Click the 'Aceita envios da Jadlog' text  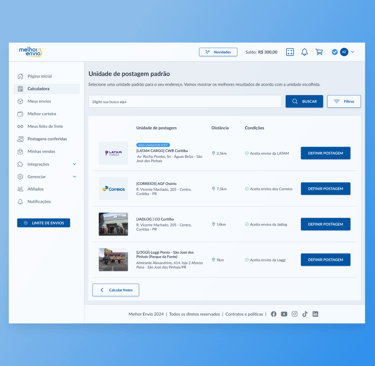(268, 224)
